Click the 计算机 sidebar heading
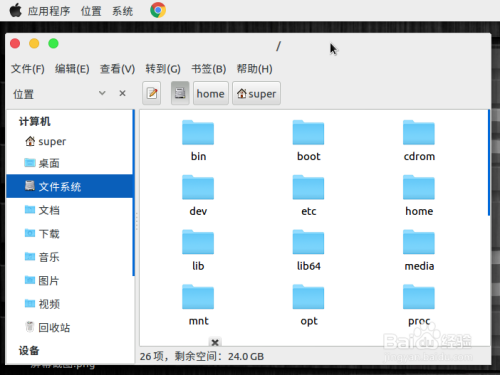 tap(35, 121)
